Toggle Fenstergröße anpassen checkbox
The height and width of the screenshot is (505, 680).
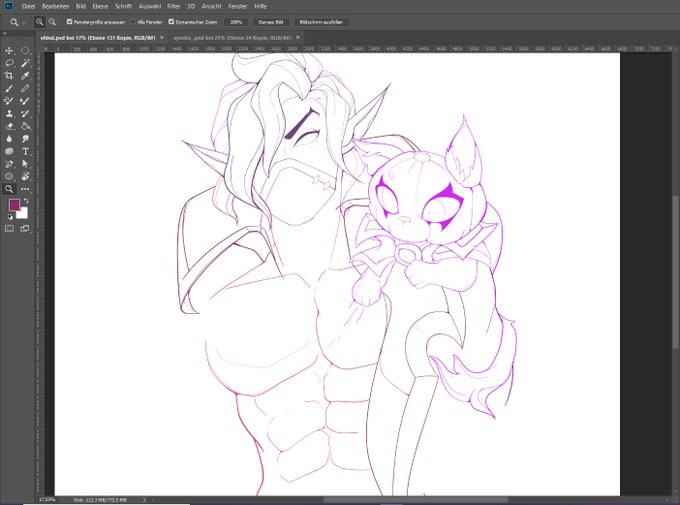coord(69,22)
